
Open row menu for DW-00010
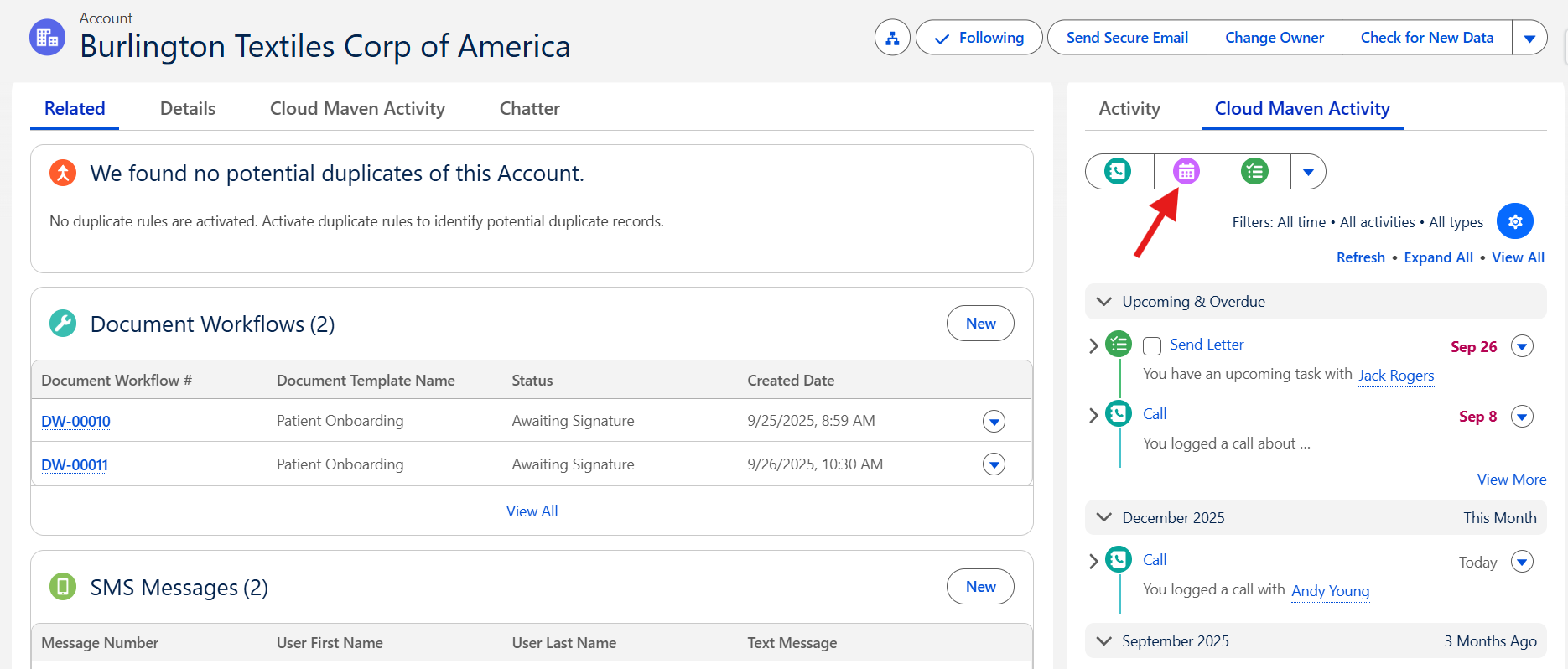[x=994, y=422]
